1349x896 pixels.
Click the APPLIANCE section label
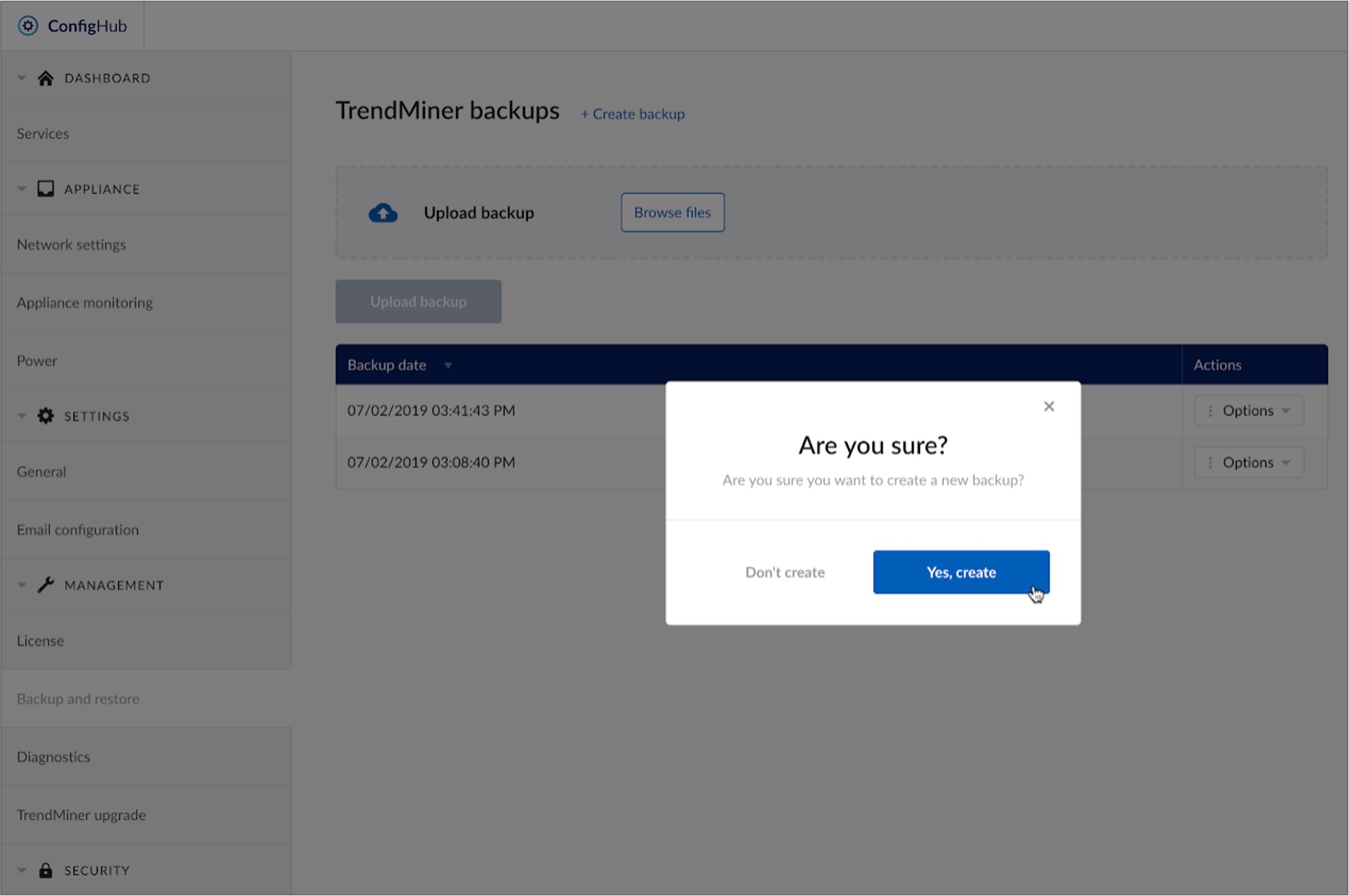pyautogui.click(x=102, y=188)
